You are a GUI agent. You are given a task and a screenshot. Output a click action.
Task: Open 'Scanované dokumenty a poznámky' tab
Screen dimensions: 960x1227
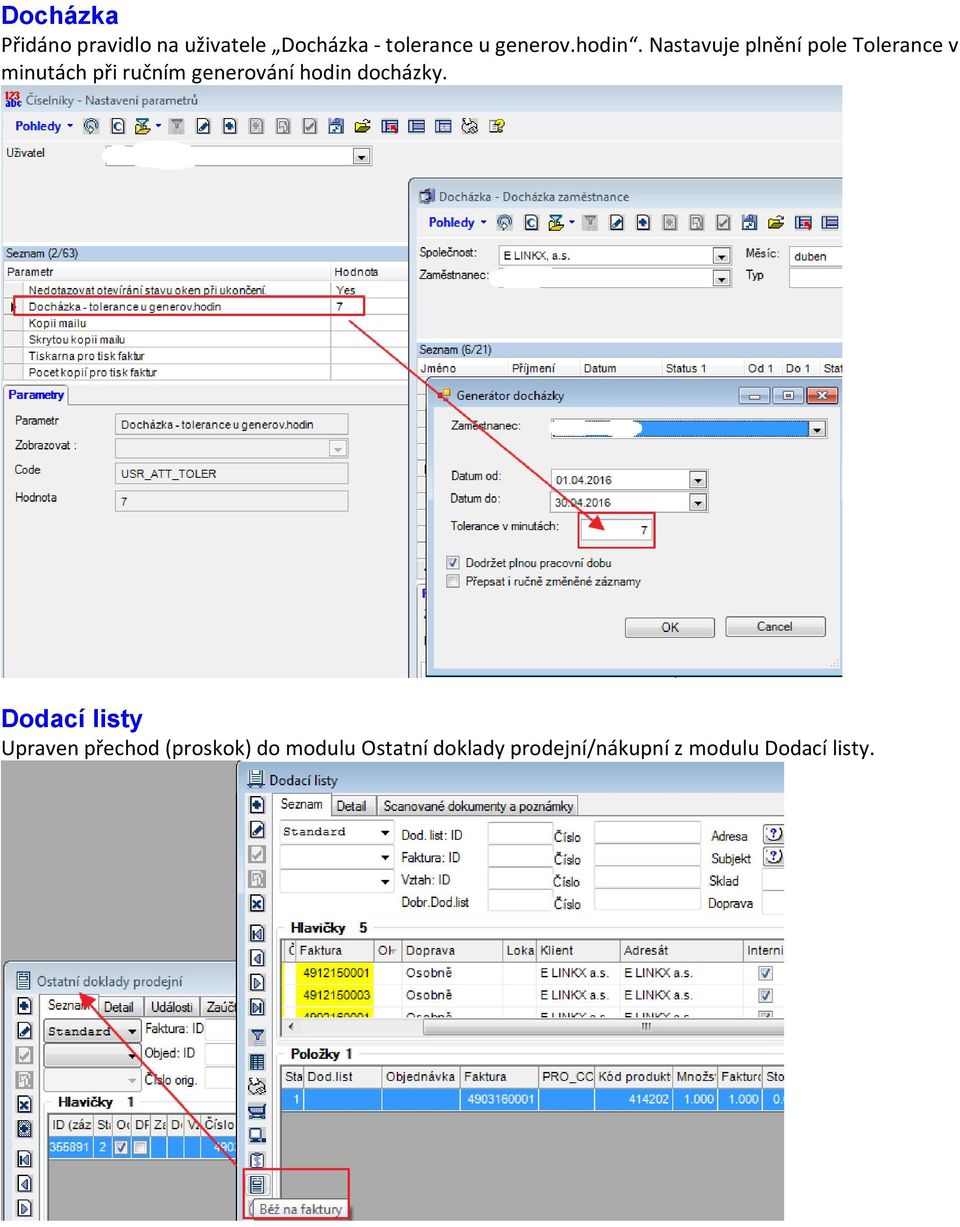(478, 806)
